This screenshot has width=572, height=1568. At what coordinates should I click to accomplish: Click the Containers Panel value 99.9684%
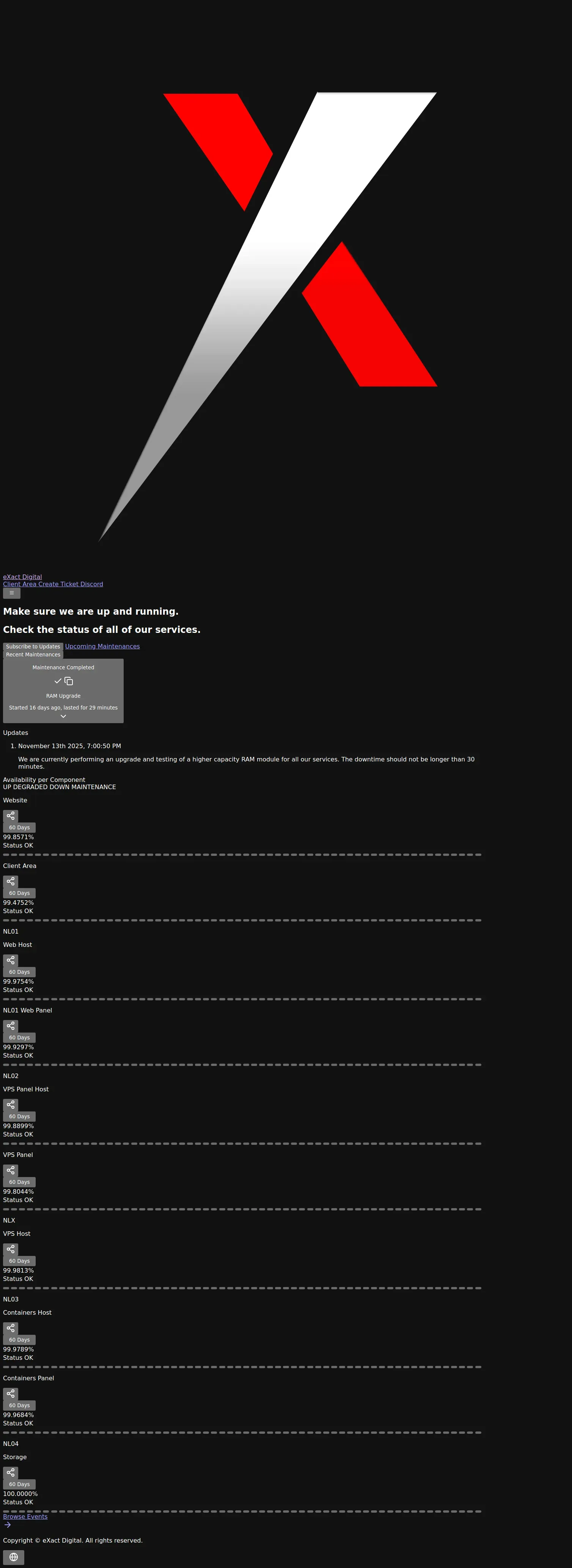(18, 1415)
